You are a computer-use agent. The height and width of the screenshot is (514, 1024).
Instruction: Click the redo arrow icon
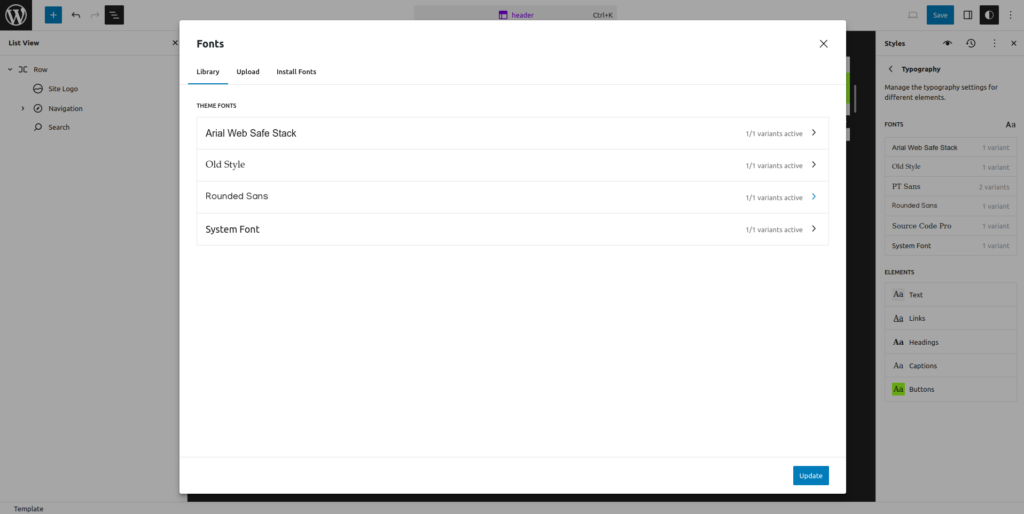(x=95, y=15)
